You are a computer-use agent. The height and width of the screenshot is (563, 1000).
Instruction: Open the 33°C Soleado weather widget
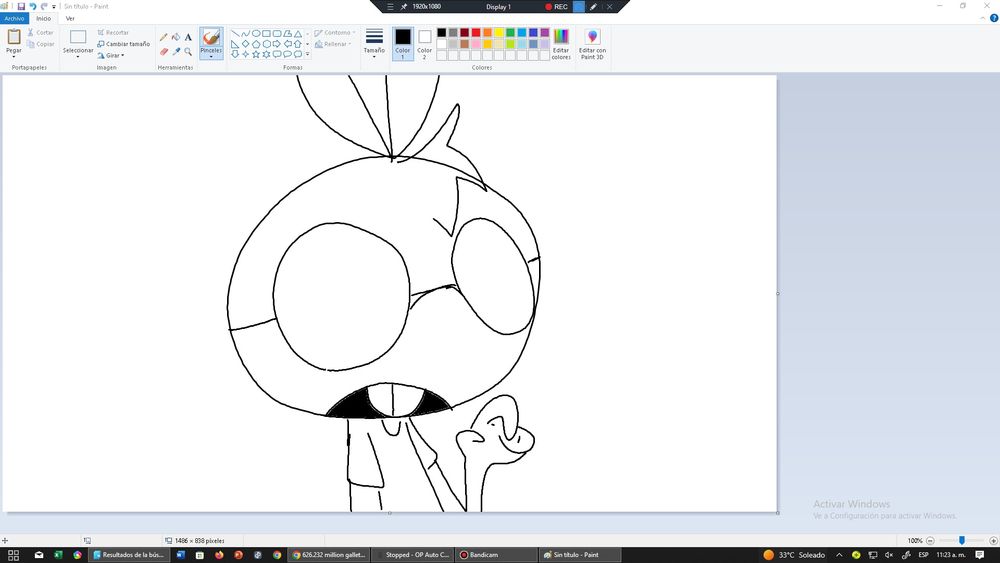coord(795,555)
